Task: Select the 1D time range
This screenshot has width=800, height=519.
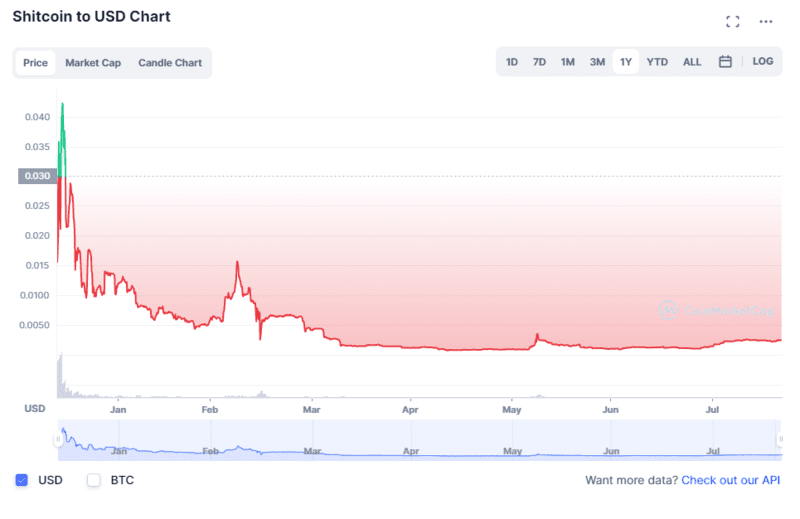Action: point(512,62)
